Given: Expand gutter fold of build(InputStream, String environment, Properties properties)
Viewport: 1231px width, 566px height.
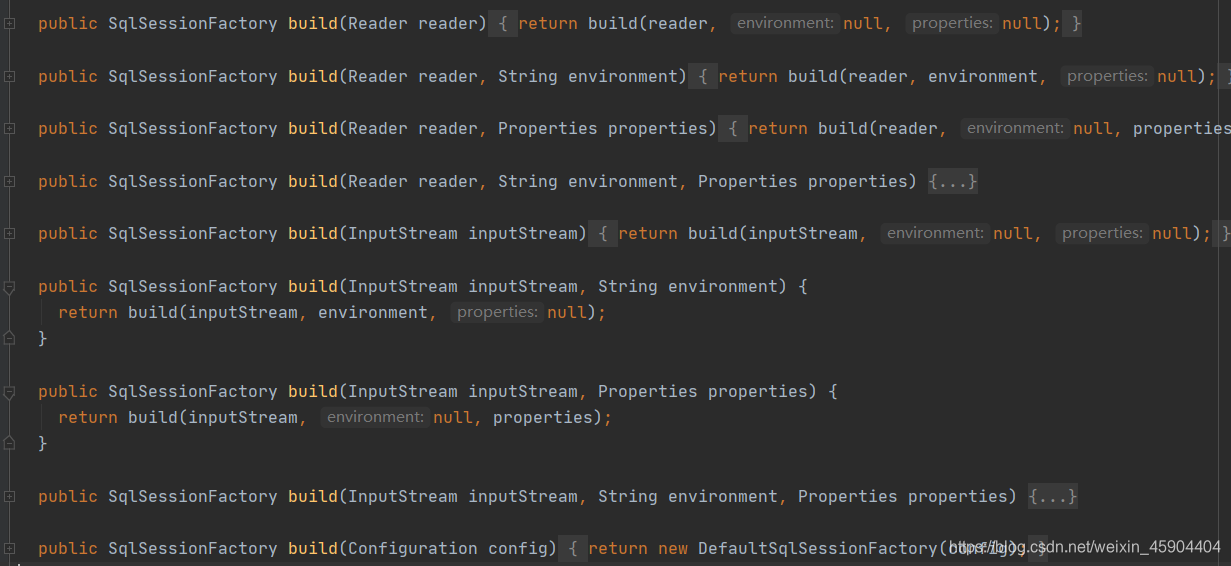Looking at the screenshot, I should click(x=9, y=497).
